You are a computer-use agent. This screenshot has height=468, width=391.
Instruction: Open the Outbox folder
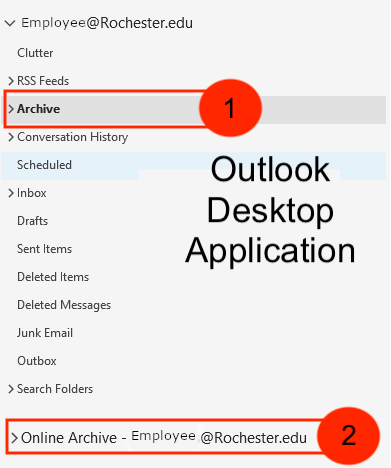[x=37, y=361]
